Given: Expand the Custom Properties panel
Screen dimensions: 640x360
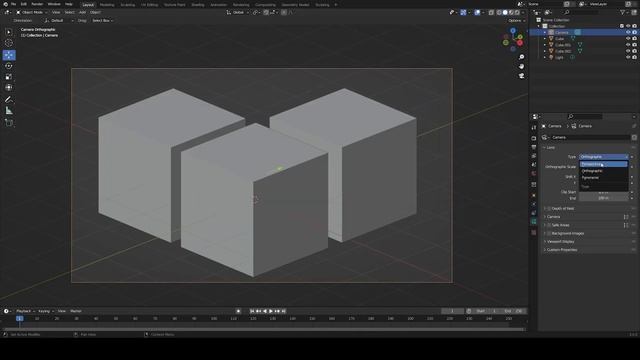Looking at the screenshot, I should [561, 250].
